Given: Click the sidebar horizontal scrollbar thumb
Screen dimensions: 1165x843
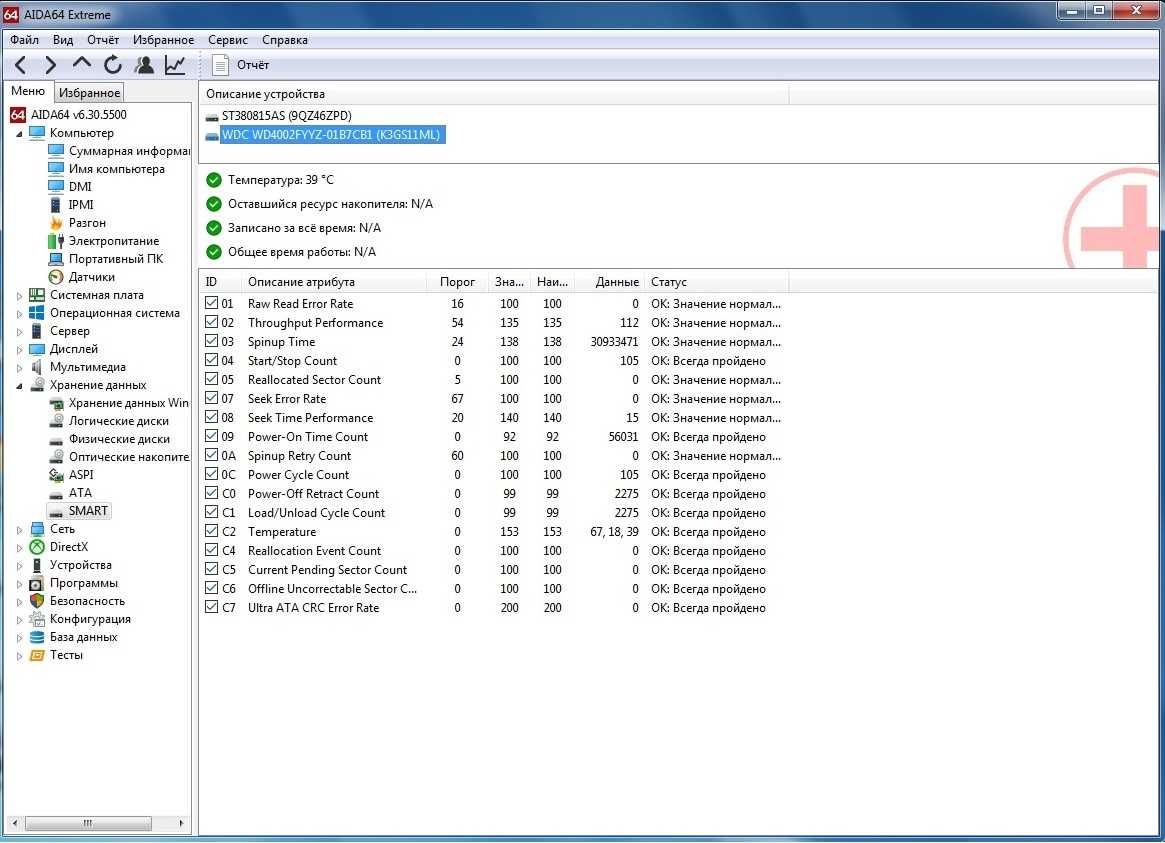Looking at the screenshot, I should [x=88, y=823].
